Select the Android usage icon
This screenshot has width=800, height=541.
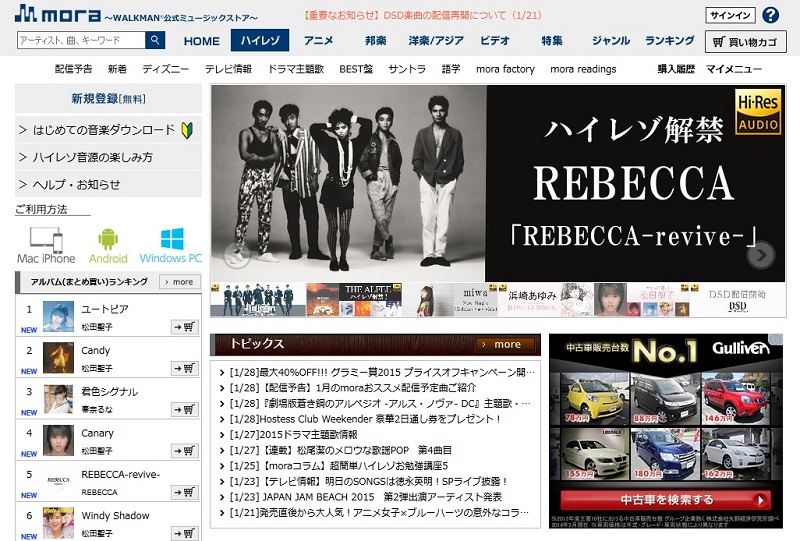pos(108,245)
